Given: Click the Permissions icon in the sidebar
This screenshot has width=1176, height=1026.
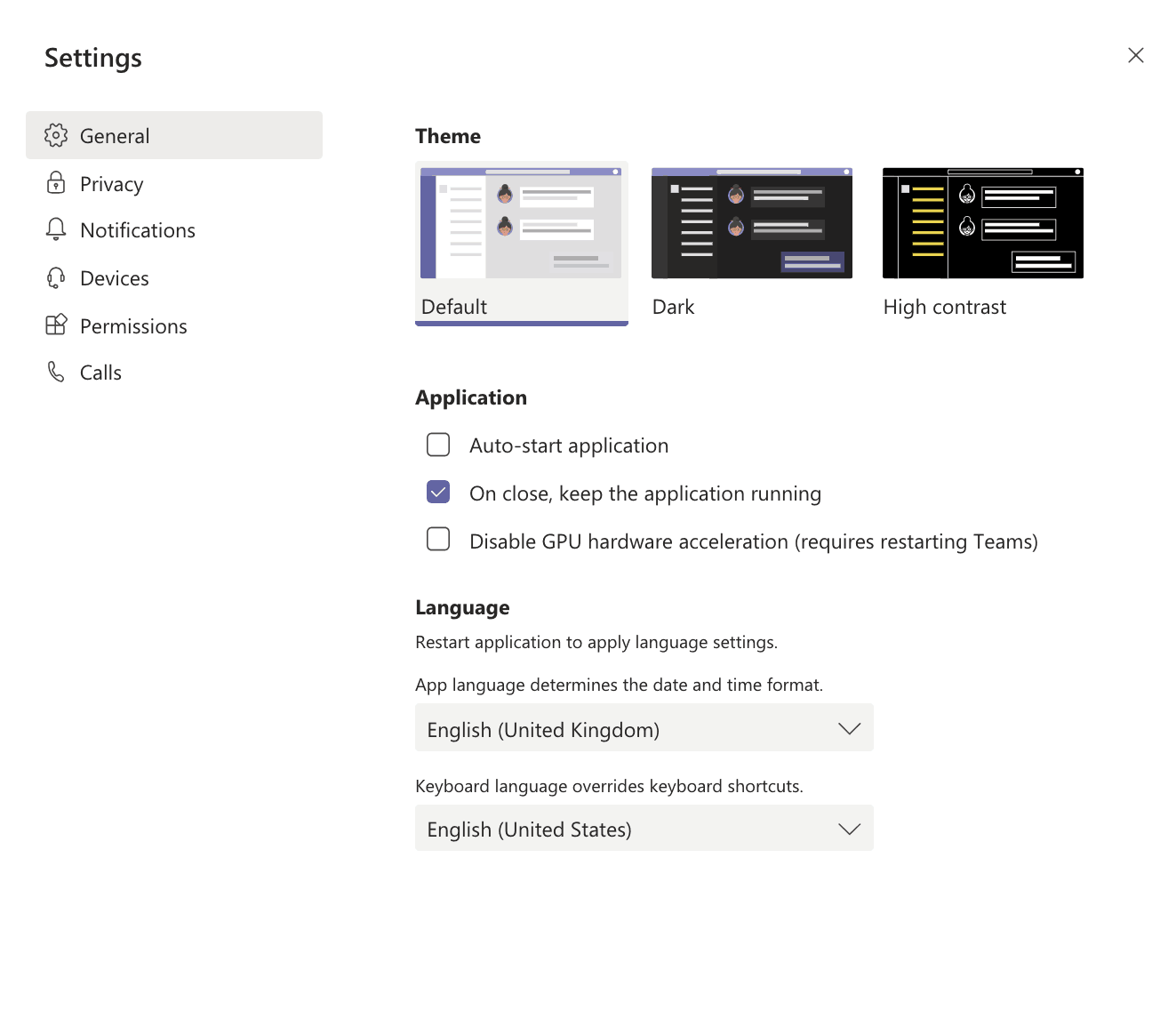Looking at the screenshot, I should [x=55, y=325].
